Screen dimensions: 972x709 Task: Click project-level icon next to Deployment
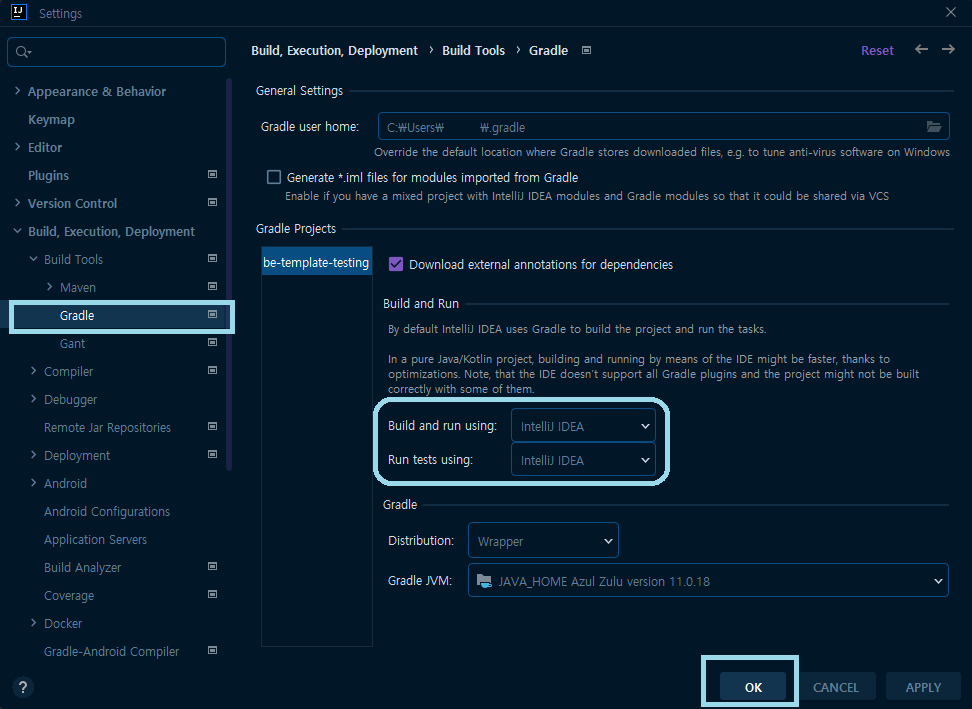(213, 454)
